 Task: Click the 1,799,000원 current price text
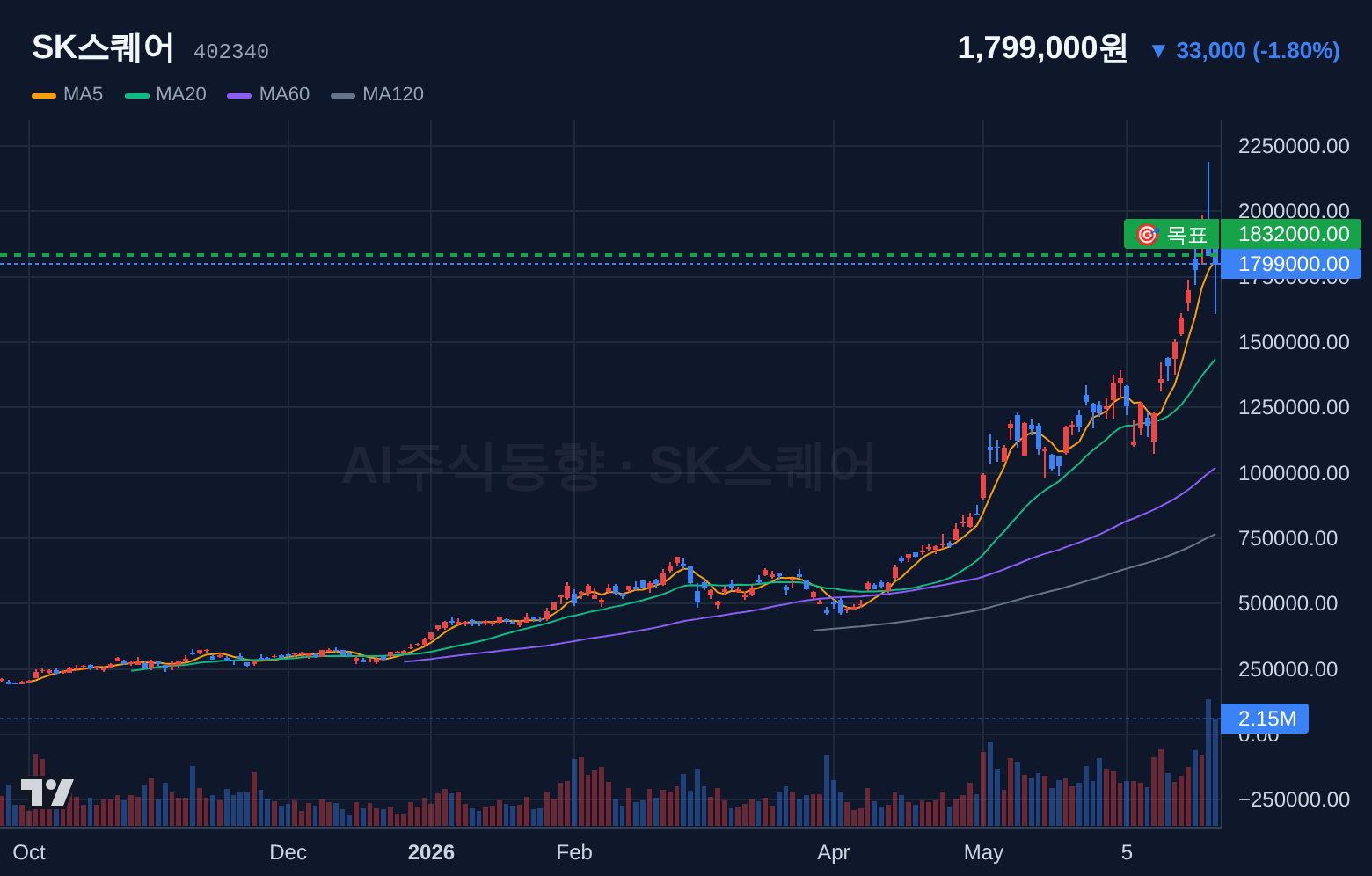(1042, 48)
